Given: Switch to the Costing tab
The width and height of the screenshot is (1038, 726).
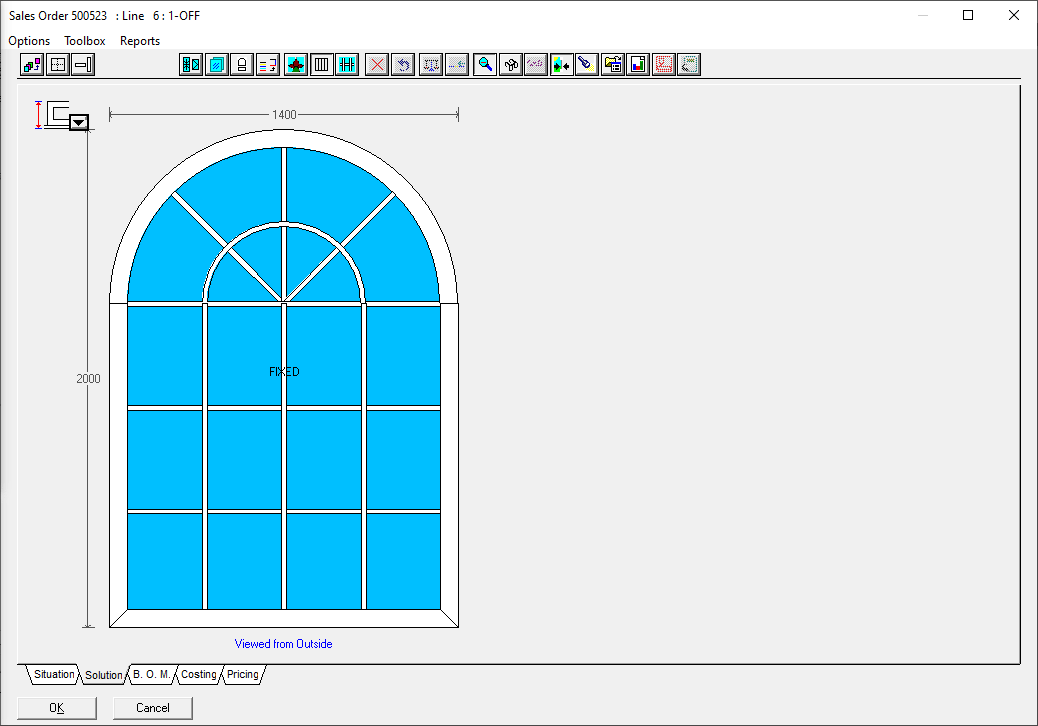Looking at the screenshot, I should point(198,675).
